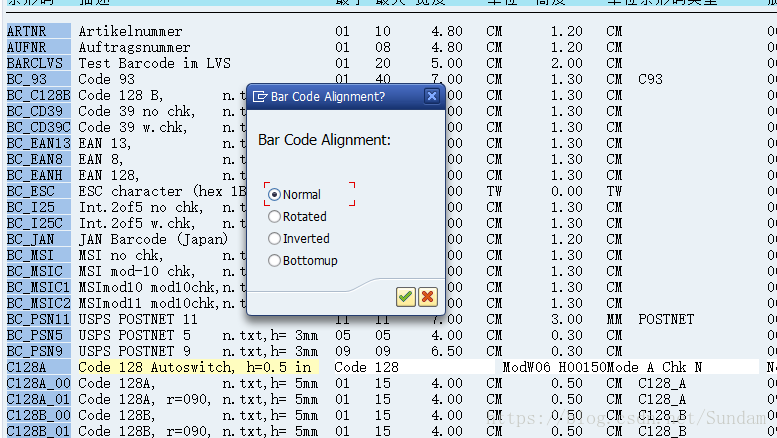The width and height of the screenshot is (777, 438).
Task: Select the C128A_00 barcode entry
Action: pyautogui.click(x=39, y=383)
